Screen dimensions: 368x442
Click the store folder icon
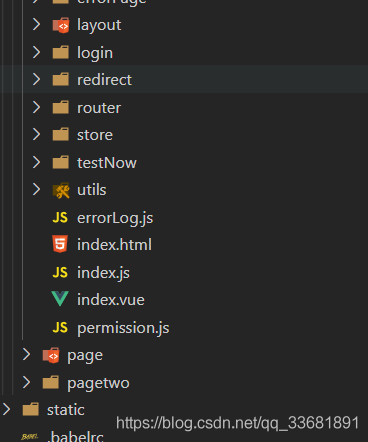[61, 134]
